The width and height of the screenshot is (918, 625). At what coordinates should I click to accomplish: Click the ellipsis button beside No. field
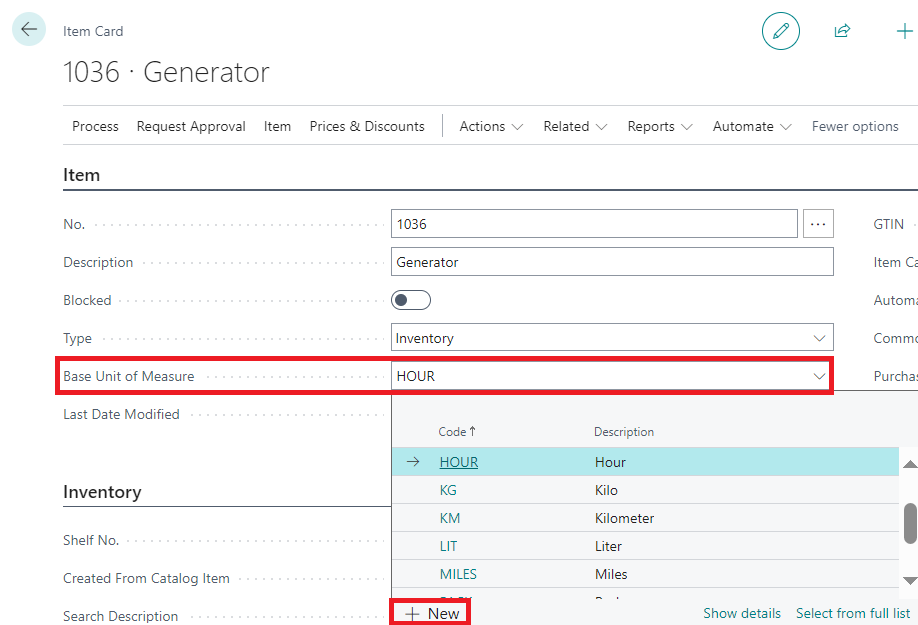(818, 224)
